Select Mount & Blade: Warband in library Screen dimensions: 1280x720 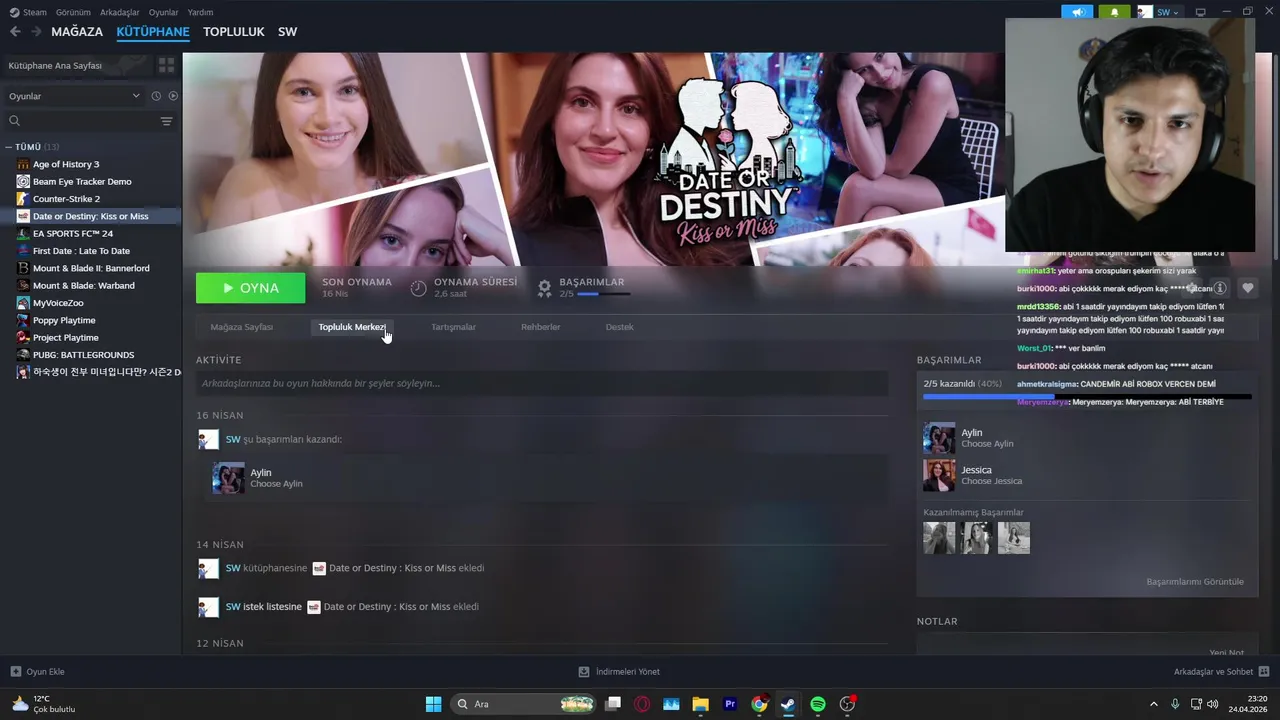coord(83,285)
